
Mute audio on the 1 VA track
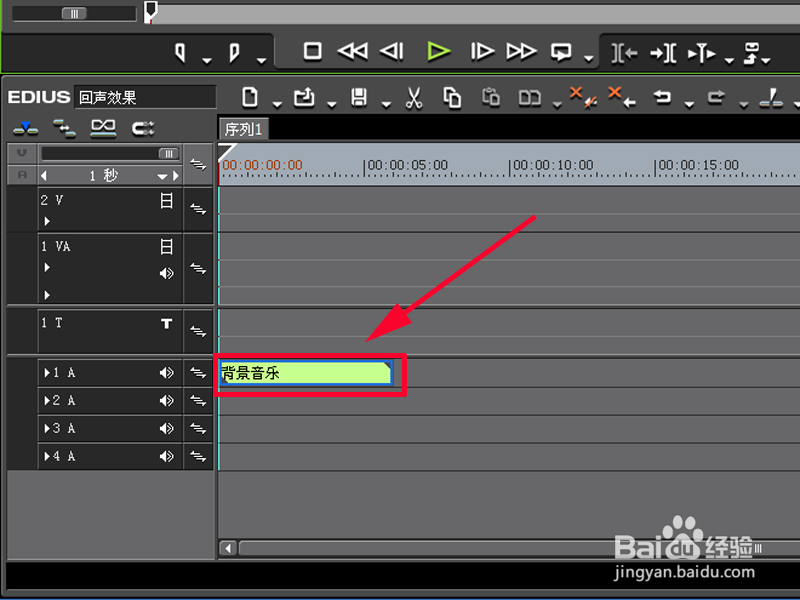(166, 273)
